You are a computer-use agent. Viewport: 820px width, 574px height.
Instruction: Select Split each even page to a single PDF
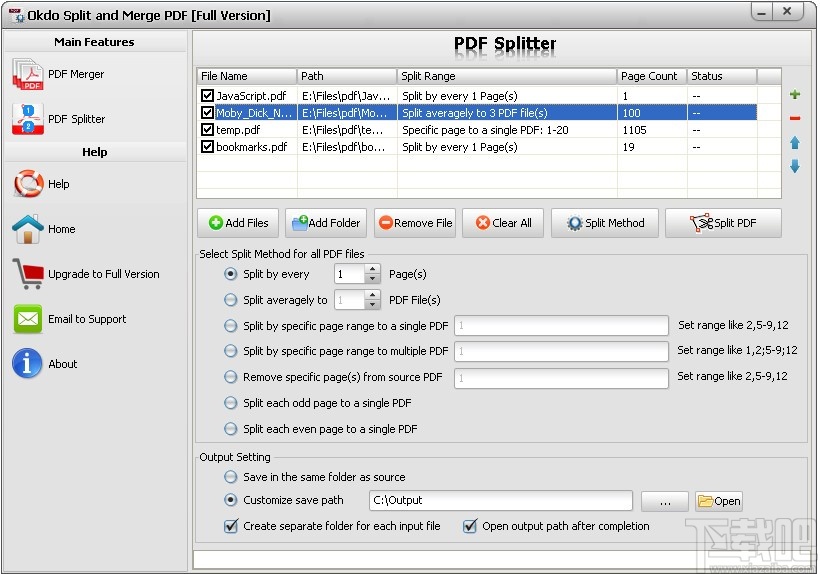pyautogui.click(x=230, y=429)
